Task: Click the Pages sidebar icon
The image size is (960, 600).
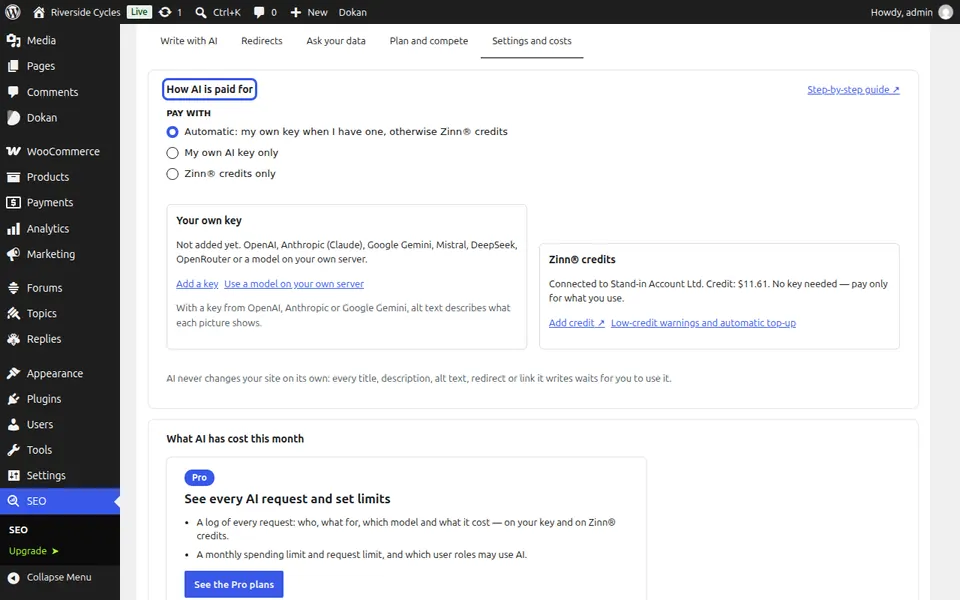Action: [x=13, y=66]
